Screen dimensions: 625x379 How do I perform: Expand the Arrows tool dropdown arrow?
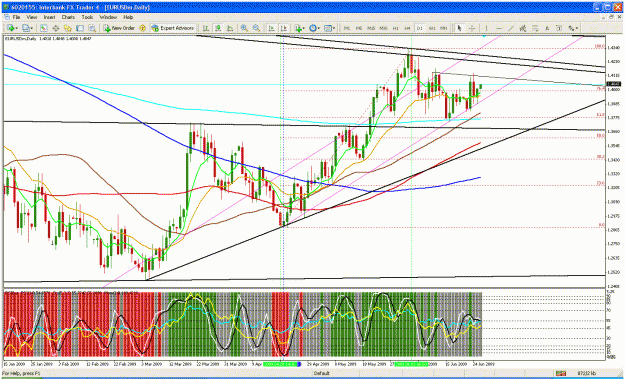click(x=577, y=28)
